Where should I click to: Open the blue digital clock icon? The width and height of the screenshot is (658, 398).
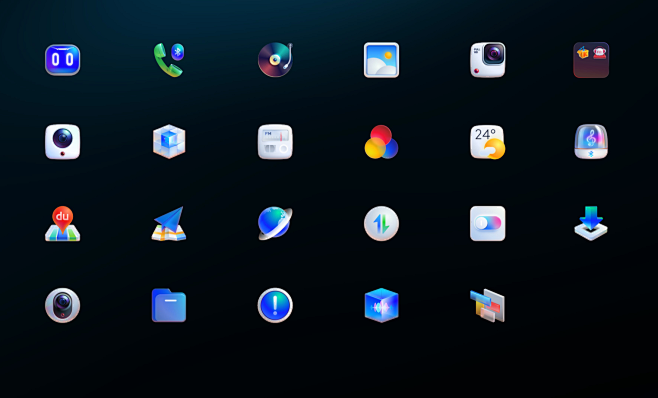[63, 60]
